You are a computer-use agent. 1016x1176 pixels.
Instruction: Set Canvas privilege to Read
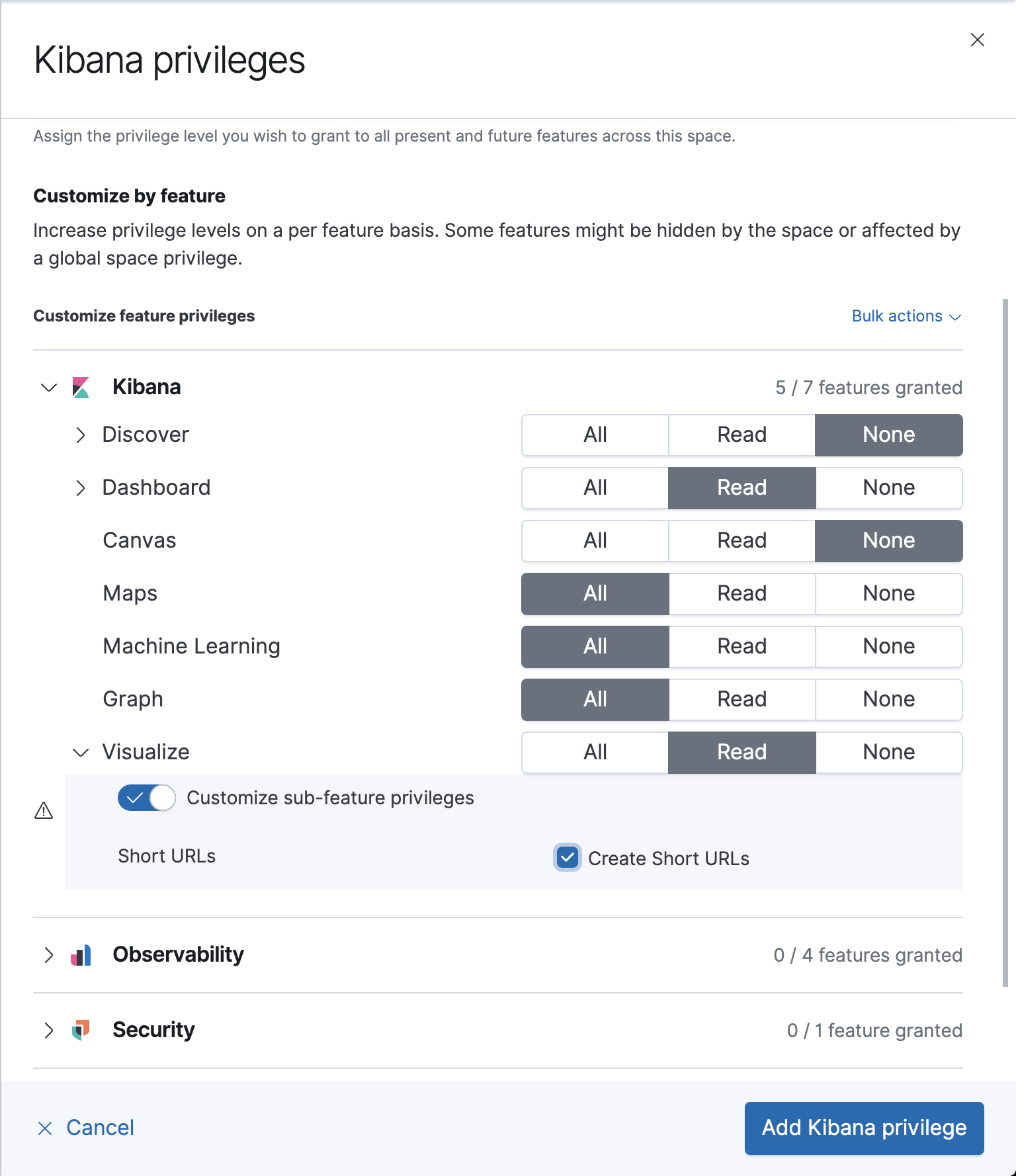point(741,541)
